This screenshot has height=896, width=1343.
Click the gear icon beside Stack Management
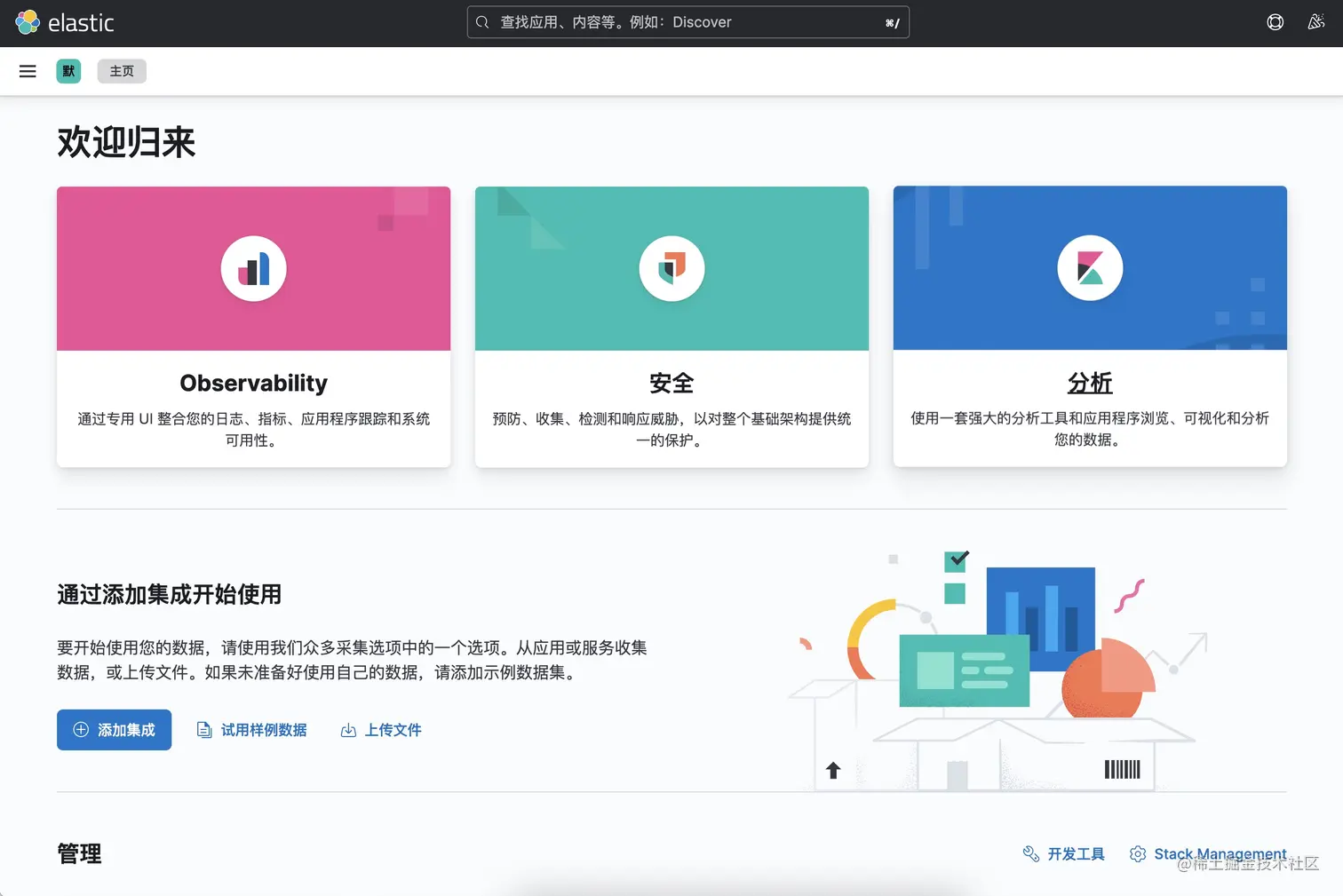pos(1138,853)
